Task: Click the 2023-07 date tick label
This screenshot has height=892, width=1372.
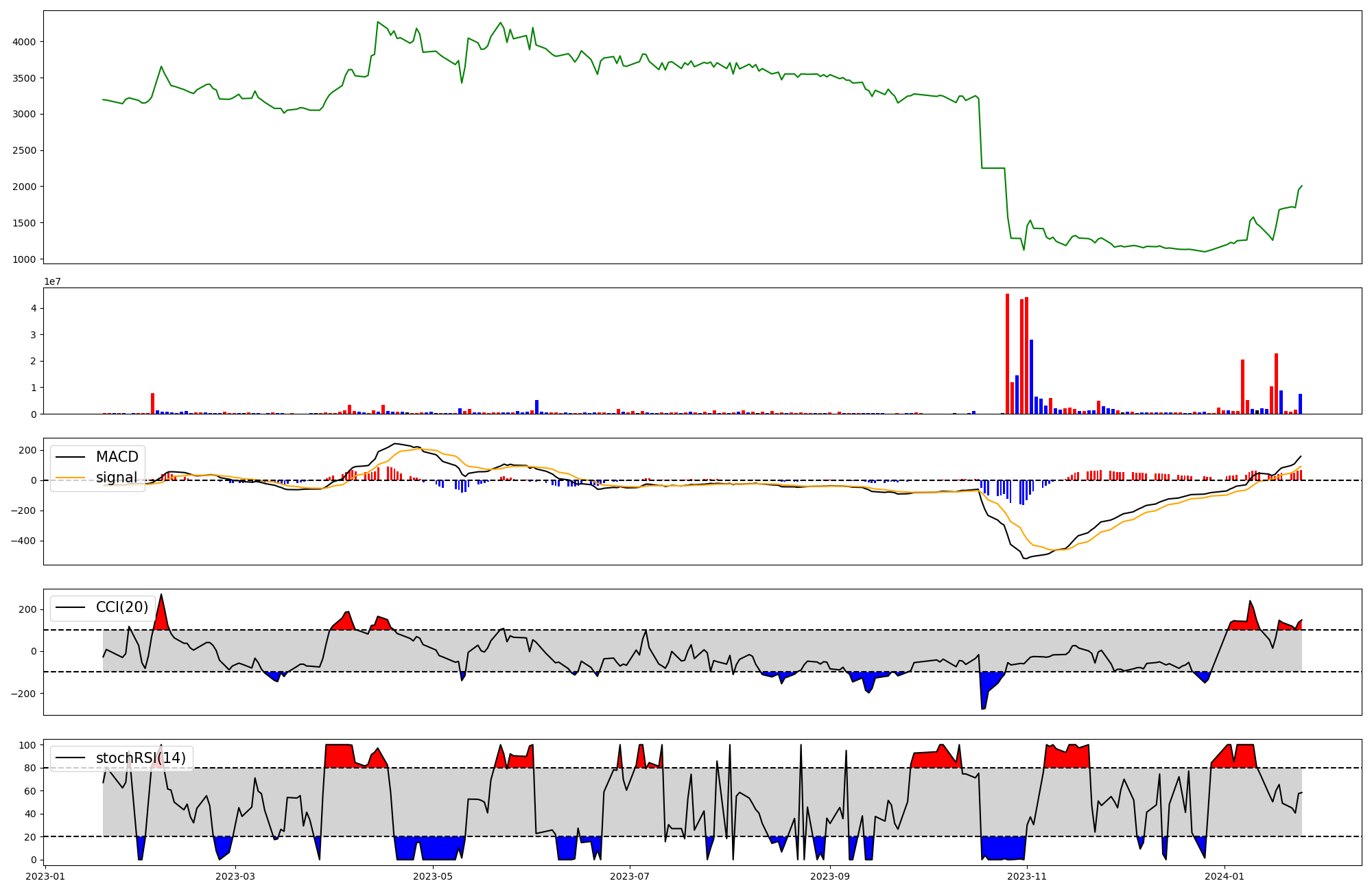Action: click(x=630, y=876)
